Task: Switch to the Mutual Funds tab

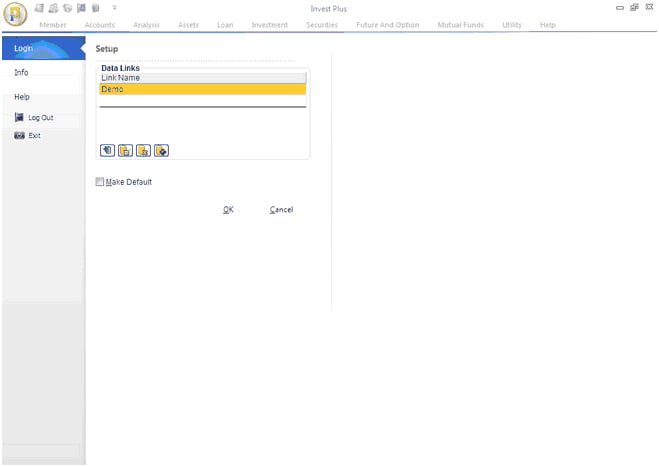Action: pos(459,24)
